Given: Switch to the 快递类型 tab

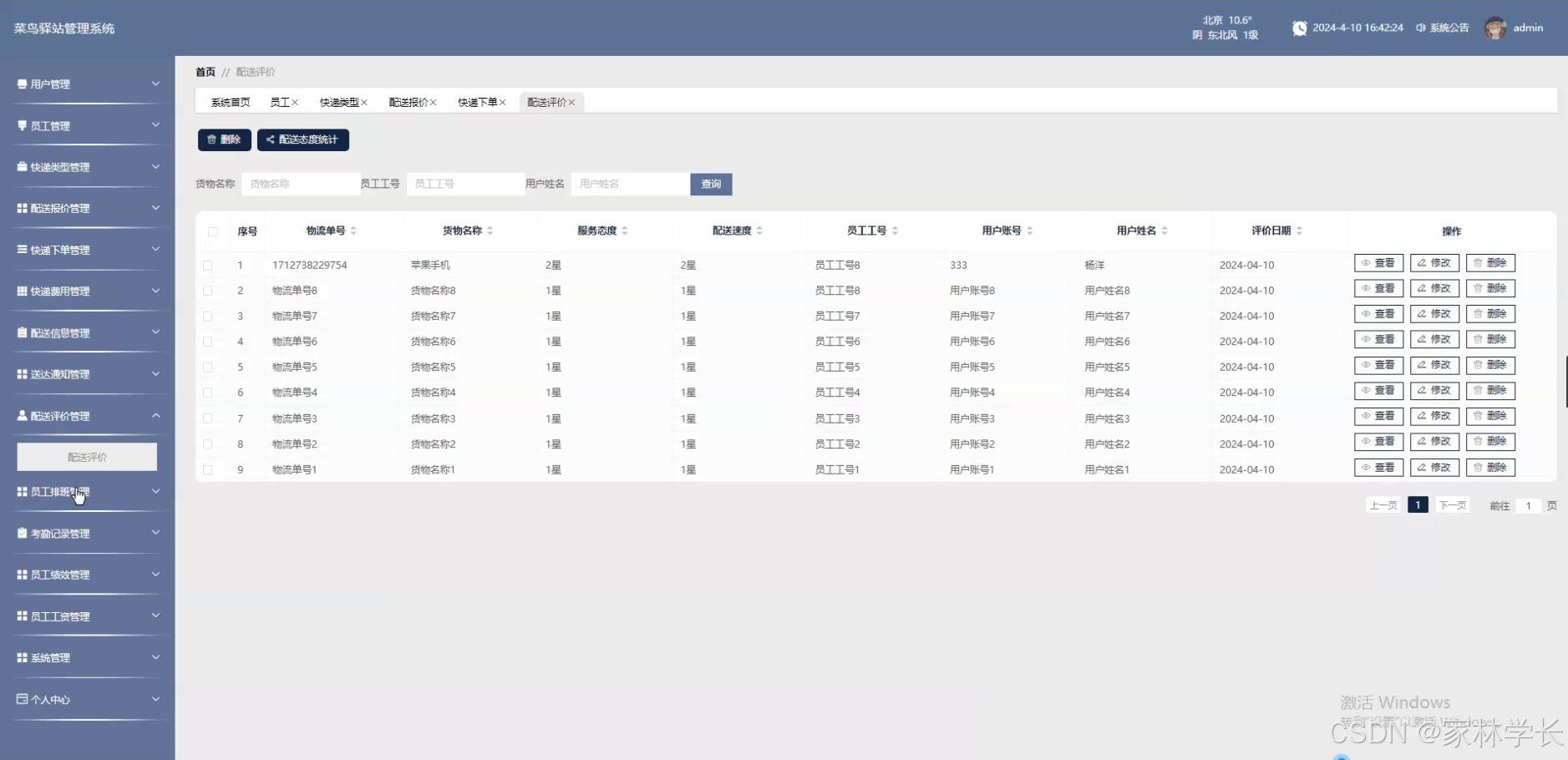Looking at the screenshot, I should [339, 103].
